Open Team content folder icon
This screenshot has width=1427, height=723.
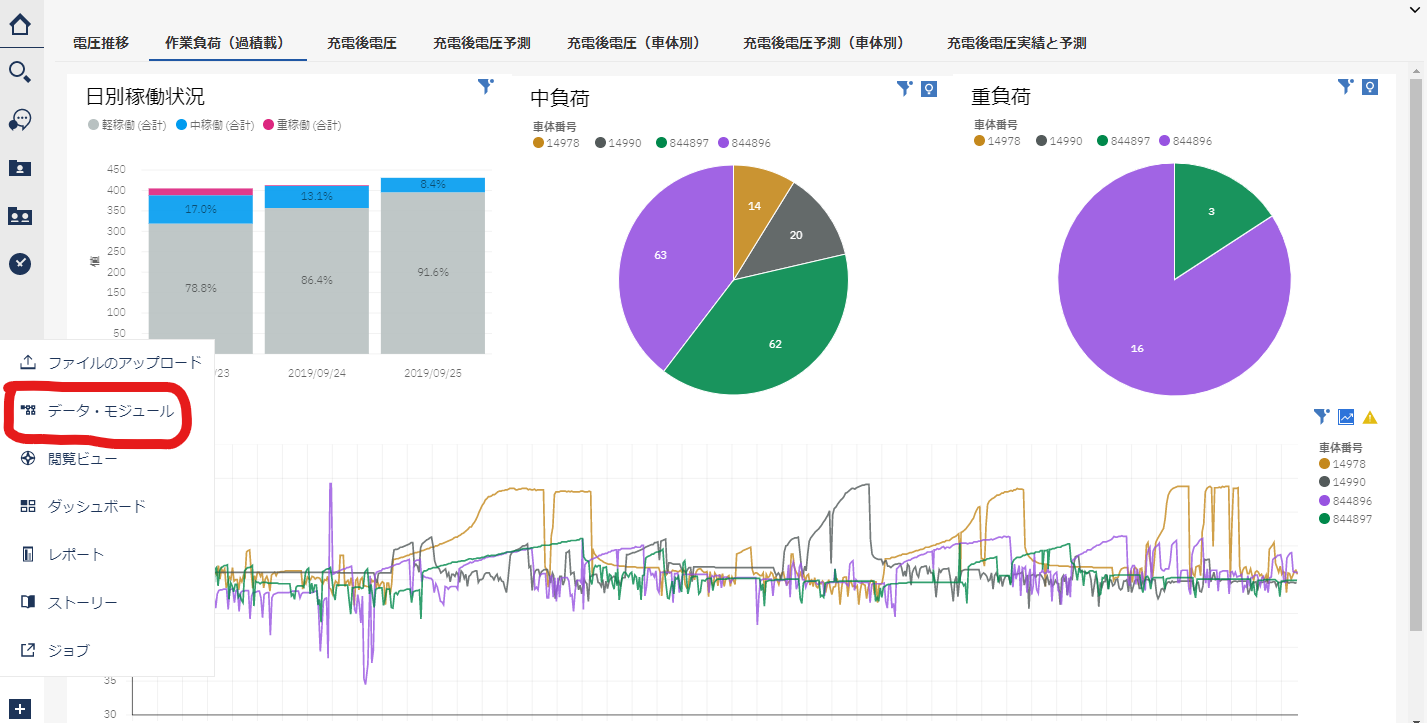click(20, 216)
